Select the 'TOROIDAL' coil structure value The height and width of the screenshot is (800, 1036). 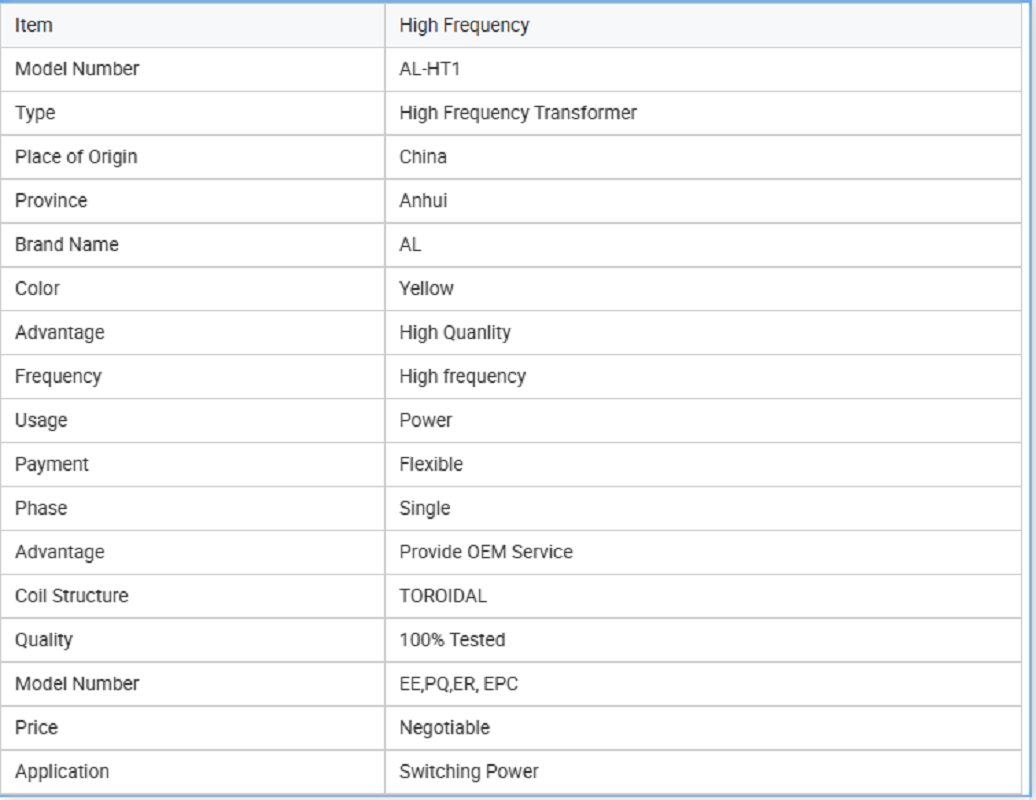(443, 596)
